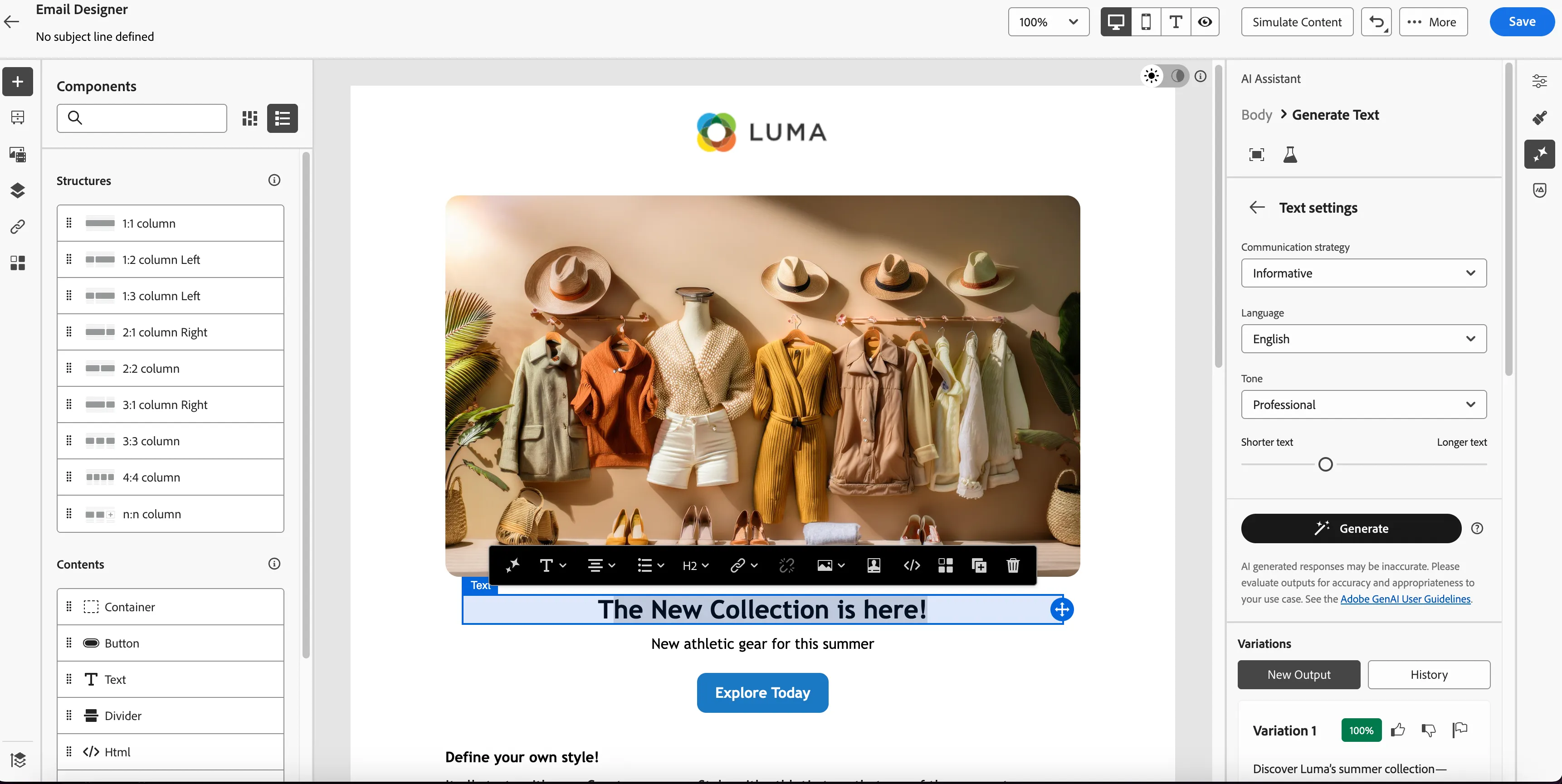Image resolution: width=1562 pixels, height=784 pixels.
Task: Open the Links icon in left sidebar
Action: (18, 227)
